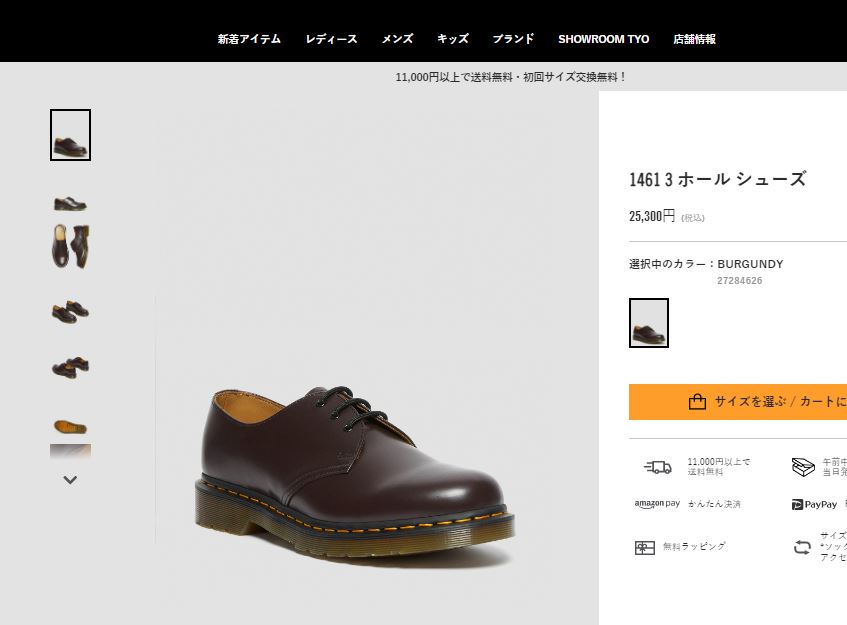The image size is (847, 625).
Task: Open the キッズ menu
Action: pyautogui.click(x=452, y=39)
